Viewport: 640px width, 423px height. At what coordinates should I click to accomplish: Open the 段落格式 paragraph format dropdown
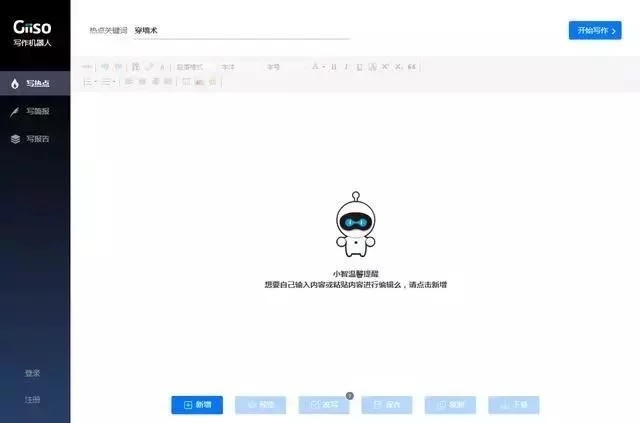coord(193,67)
